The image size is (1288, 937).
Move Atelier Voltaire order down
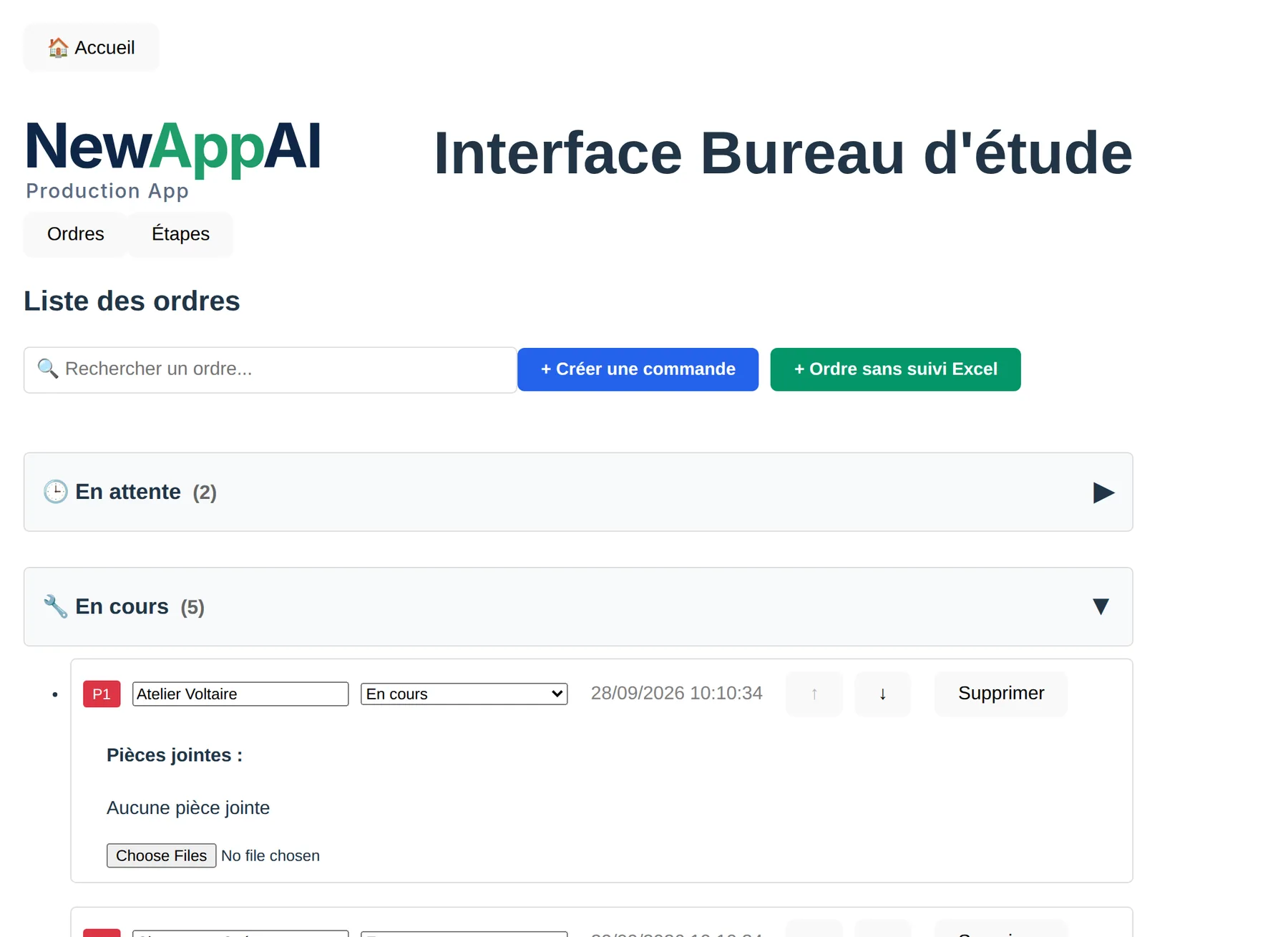[882, 694]
